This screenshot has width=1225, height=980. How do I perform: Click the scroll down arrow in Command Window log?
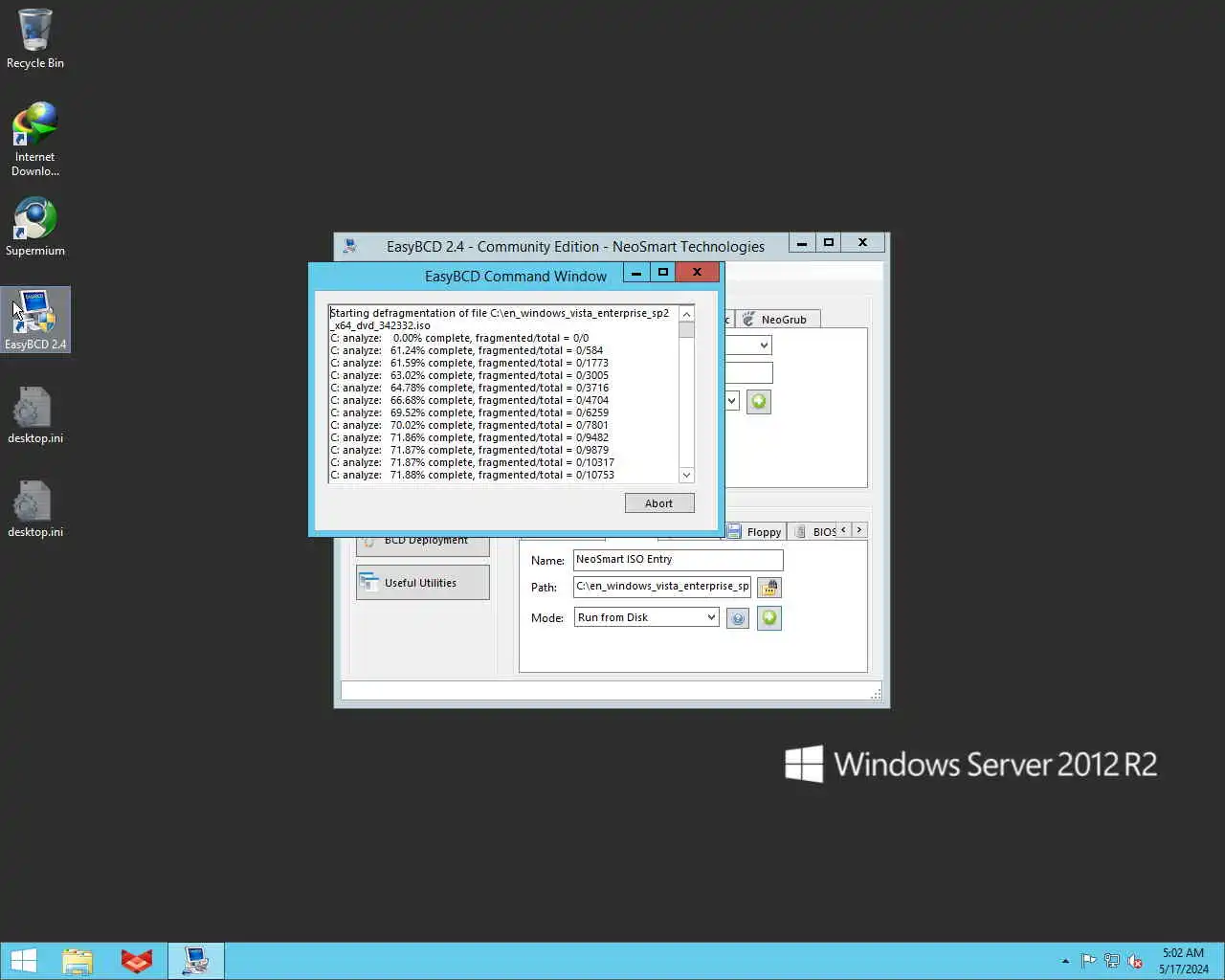coord(686,476)
